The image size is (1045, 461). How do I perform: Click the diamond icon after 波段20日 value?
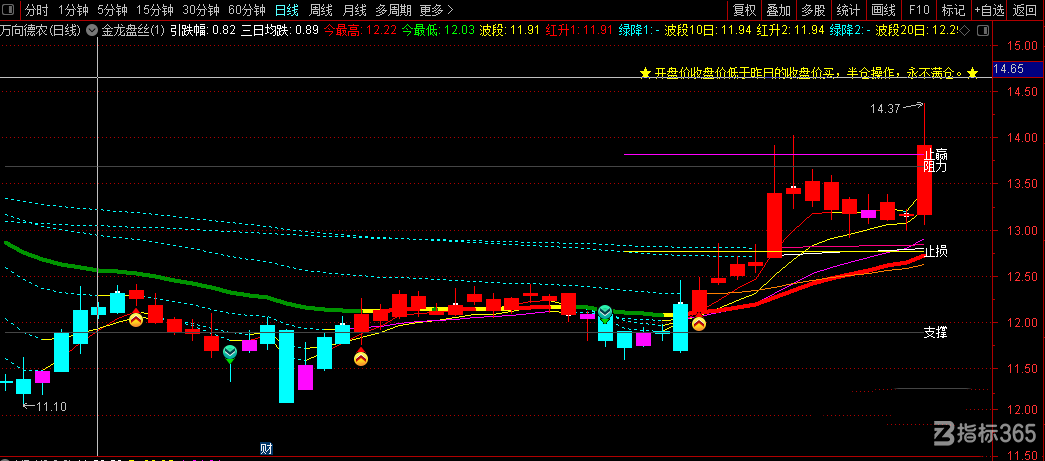pos(965,30)
